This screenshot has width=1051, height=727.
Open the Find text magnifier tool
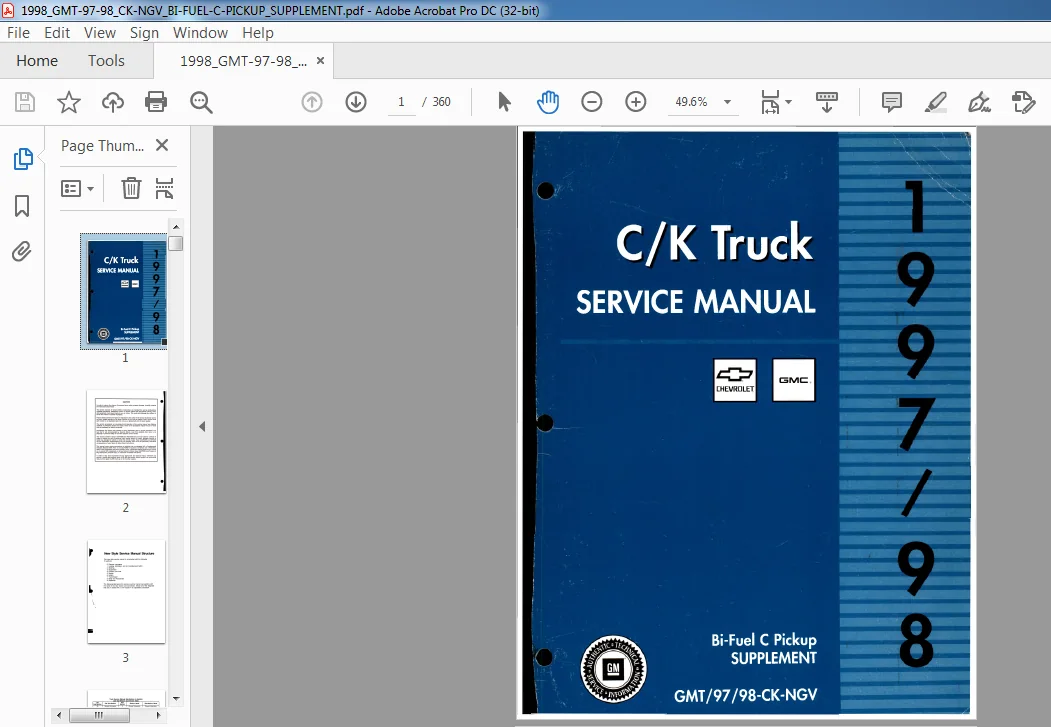201,103
